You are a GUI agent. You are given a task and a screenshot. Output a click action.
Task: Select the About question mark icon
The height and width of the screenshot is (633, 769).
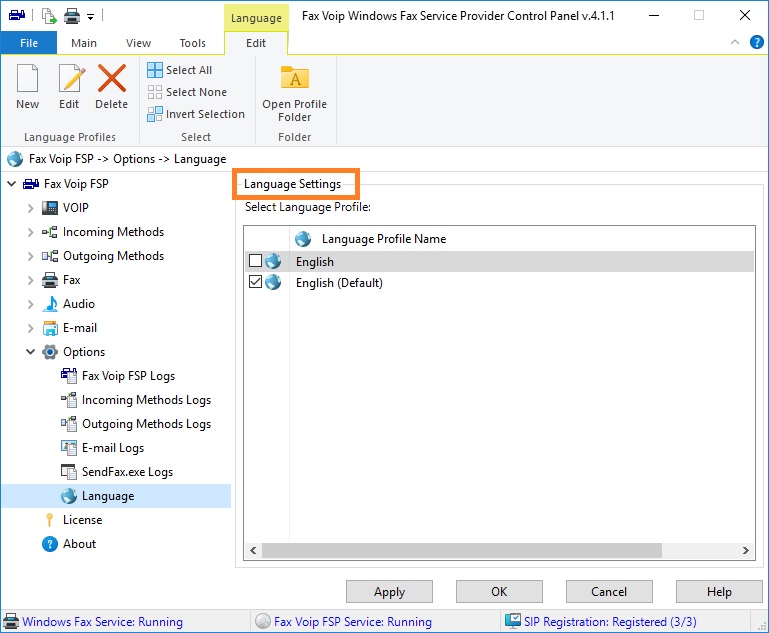[x=50, y=544]
